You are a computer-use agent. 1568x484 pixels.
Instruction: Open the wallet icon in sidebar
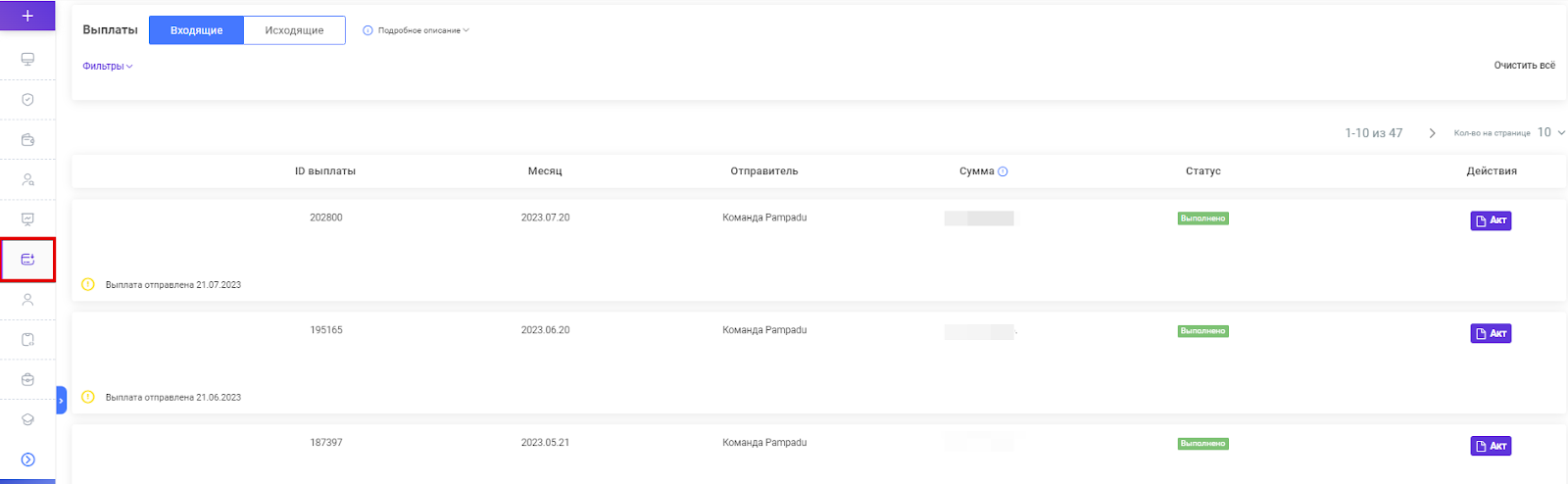pos(27,139)
